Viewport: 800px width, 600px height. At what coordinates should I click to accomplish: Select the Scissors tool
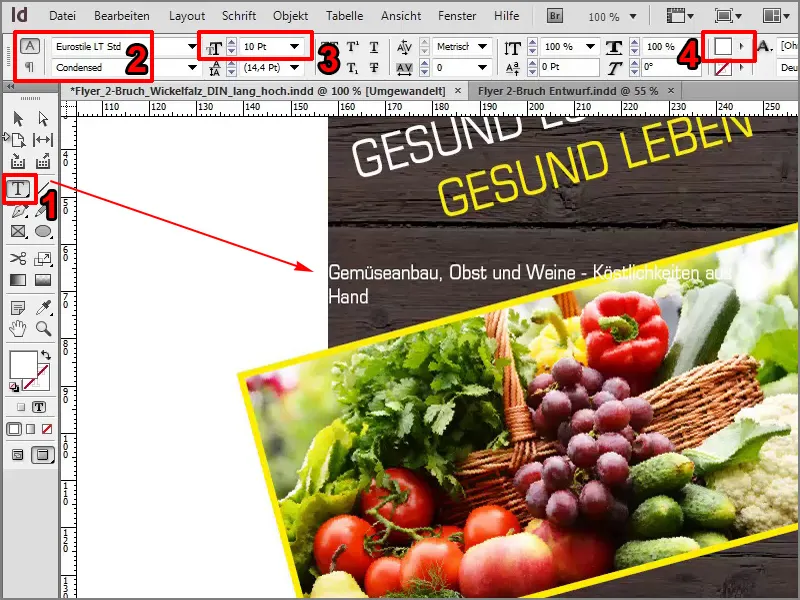coord(18,258)
